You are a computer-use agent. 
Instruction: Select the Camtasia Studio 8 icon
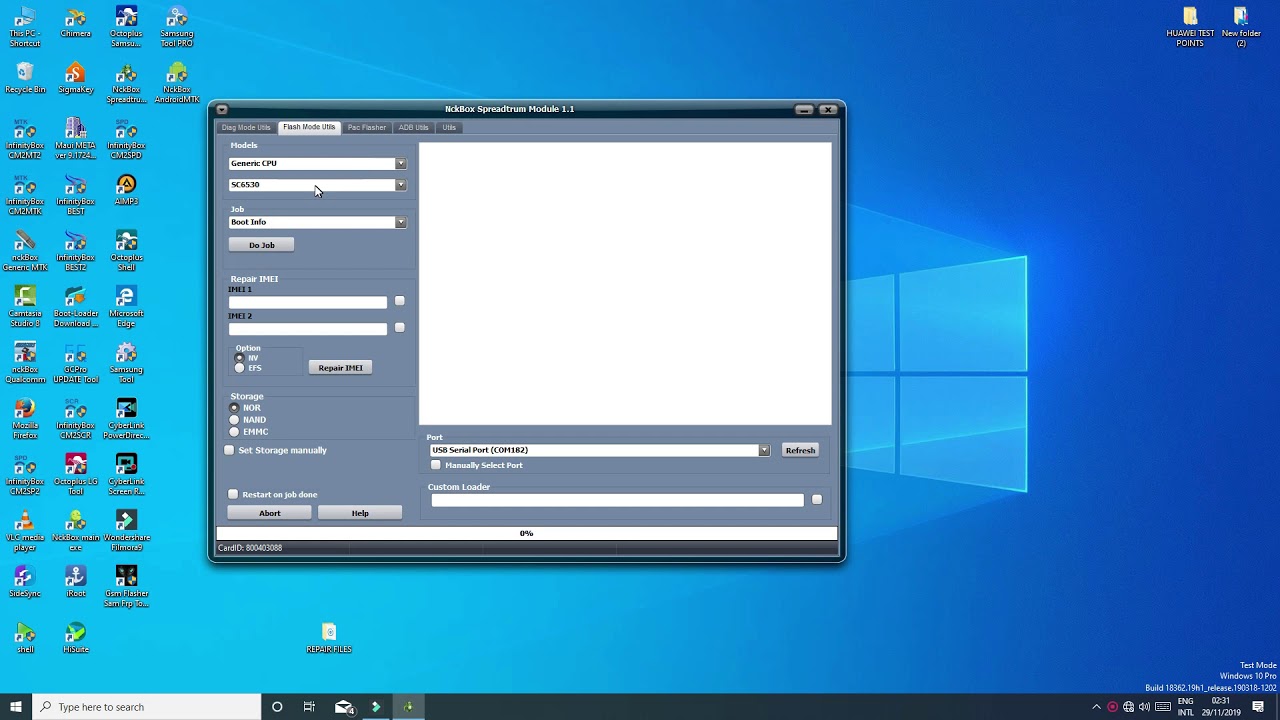click(x=25, y=307)
